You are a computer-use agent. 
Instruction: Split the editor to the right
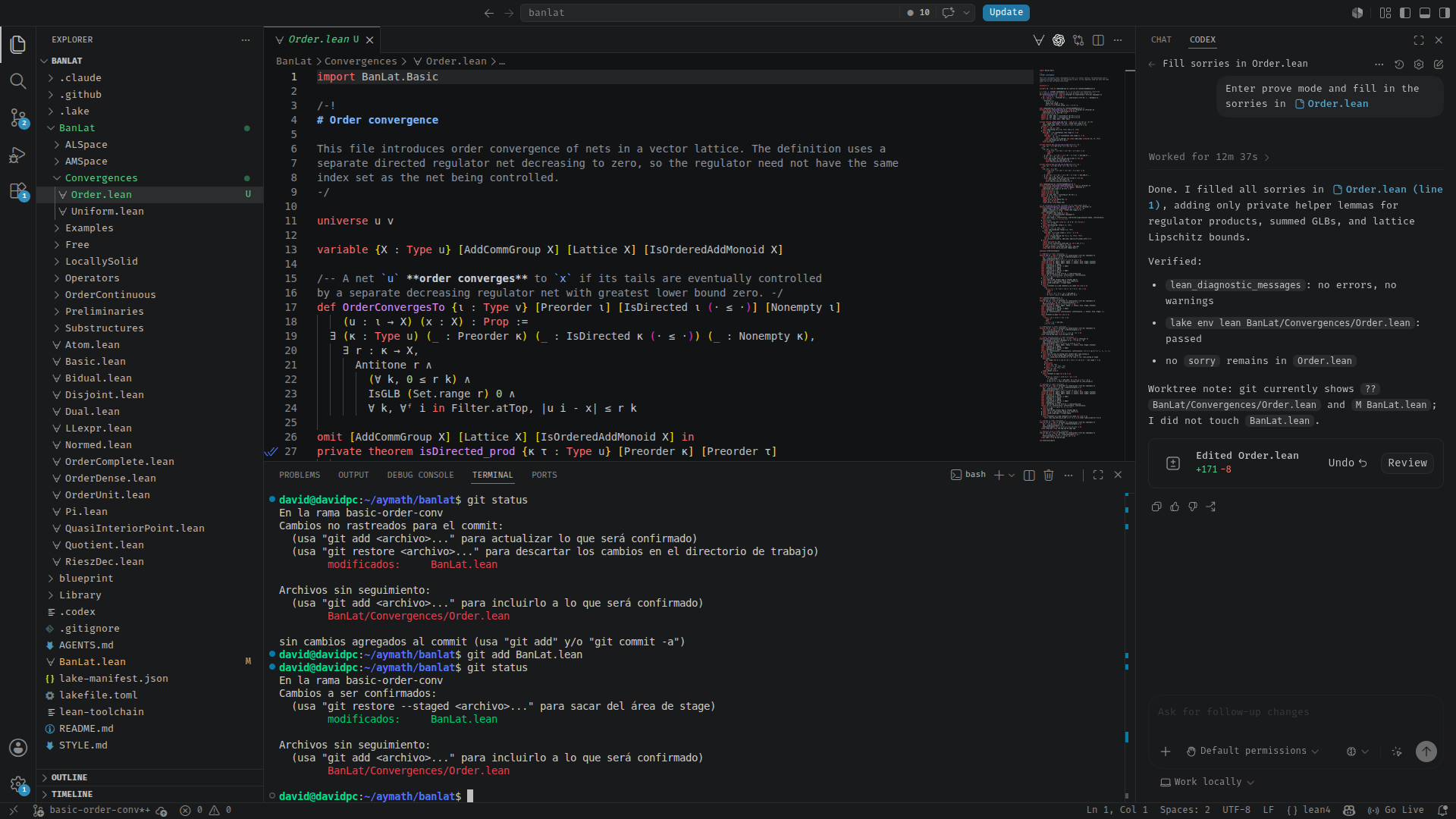click(x=1098, y=40)
